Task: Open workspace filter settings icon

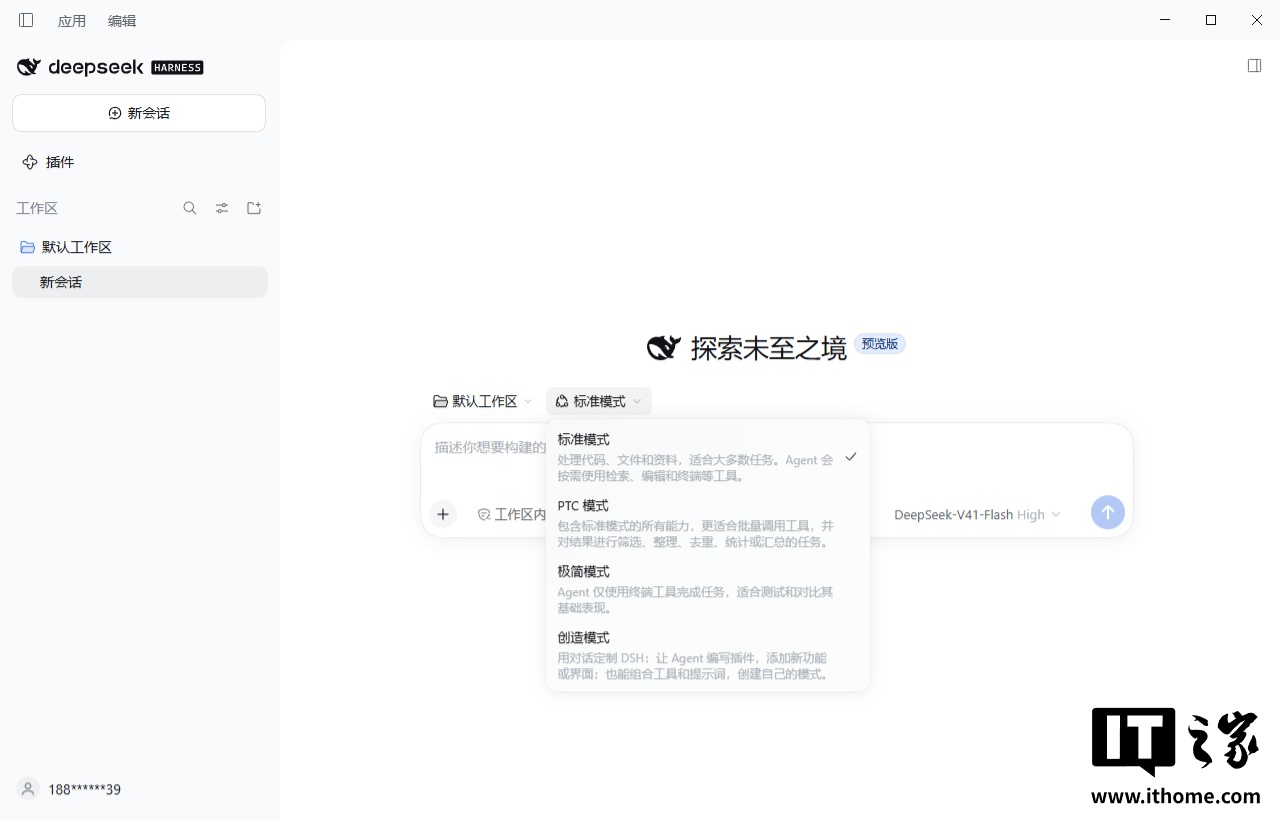Action: click(222, 208)
